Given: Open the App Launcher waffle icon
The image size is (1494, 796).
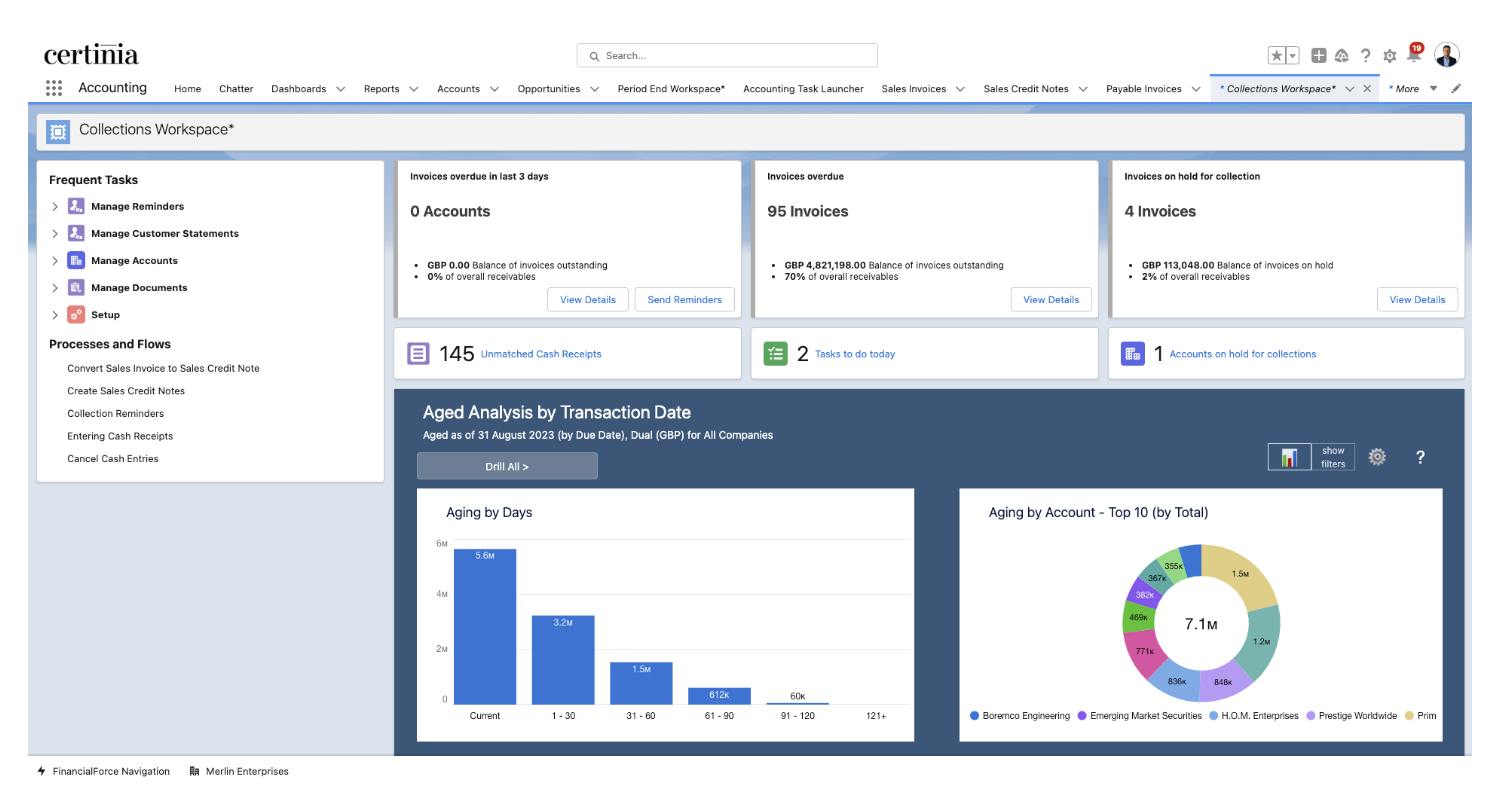Looking at the screenshot, I should [53, 88].
